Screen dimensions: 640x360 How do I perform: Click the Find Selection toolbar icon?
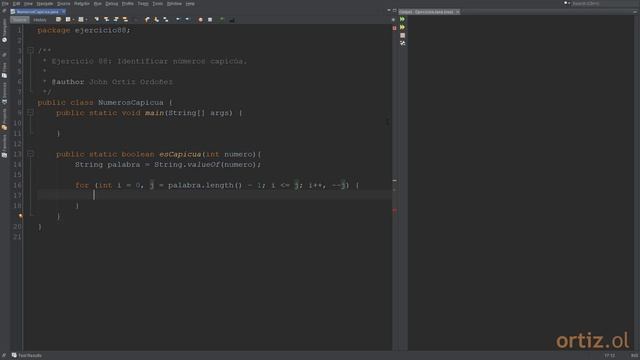pos(97,19)
